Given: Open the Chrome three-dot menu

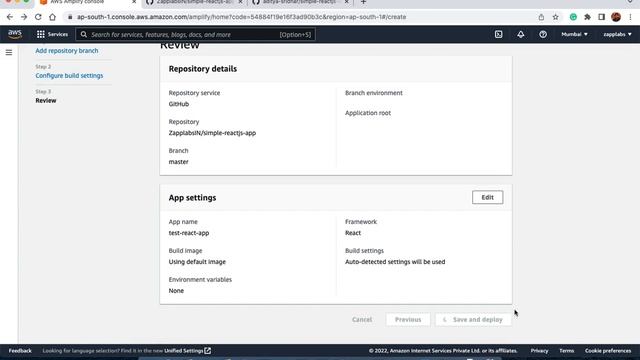Looking at the screenshot, I should click(630, 17).
